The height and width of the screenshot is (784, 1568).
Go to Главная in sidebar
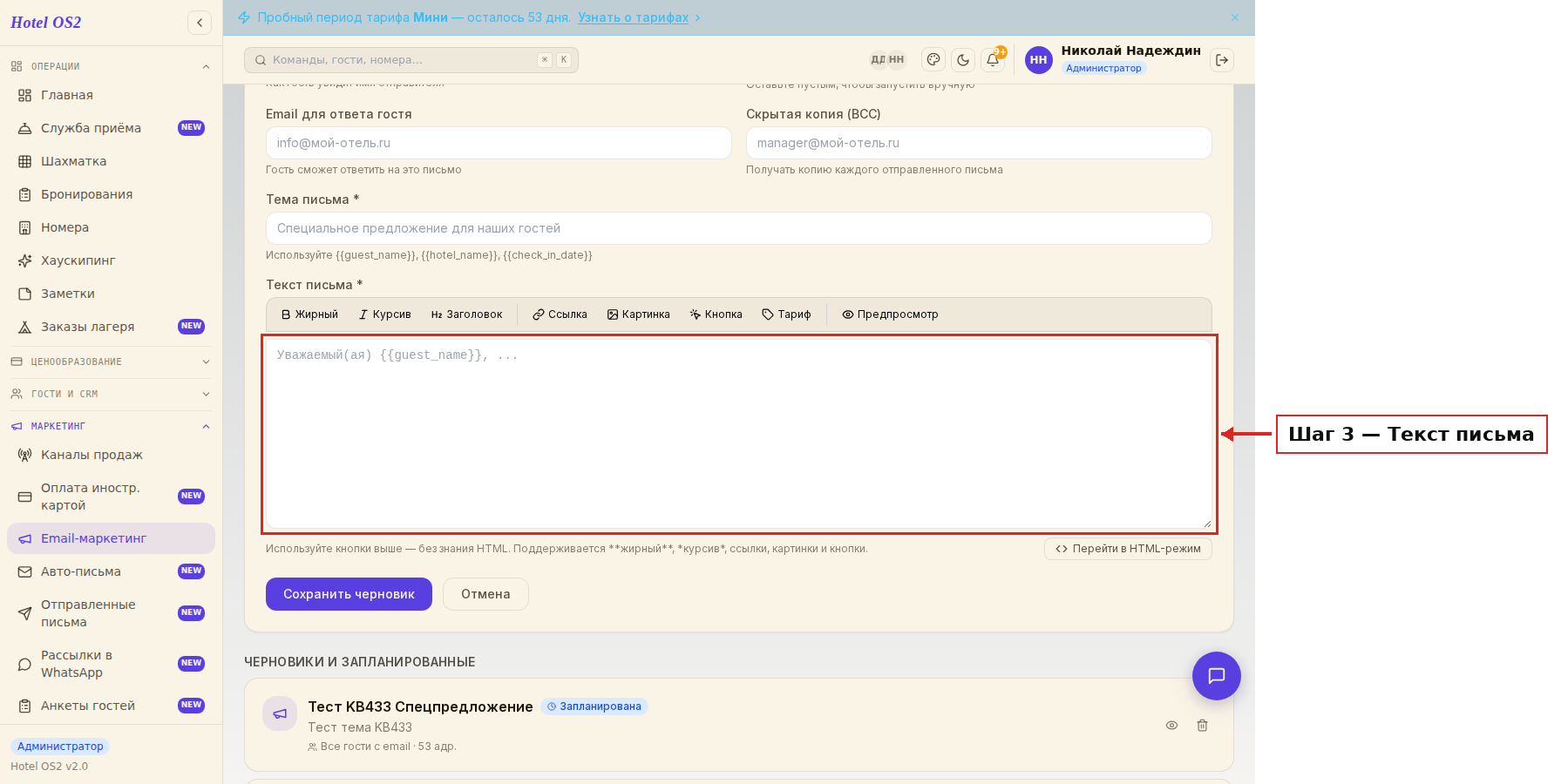(111, 95)
